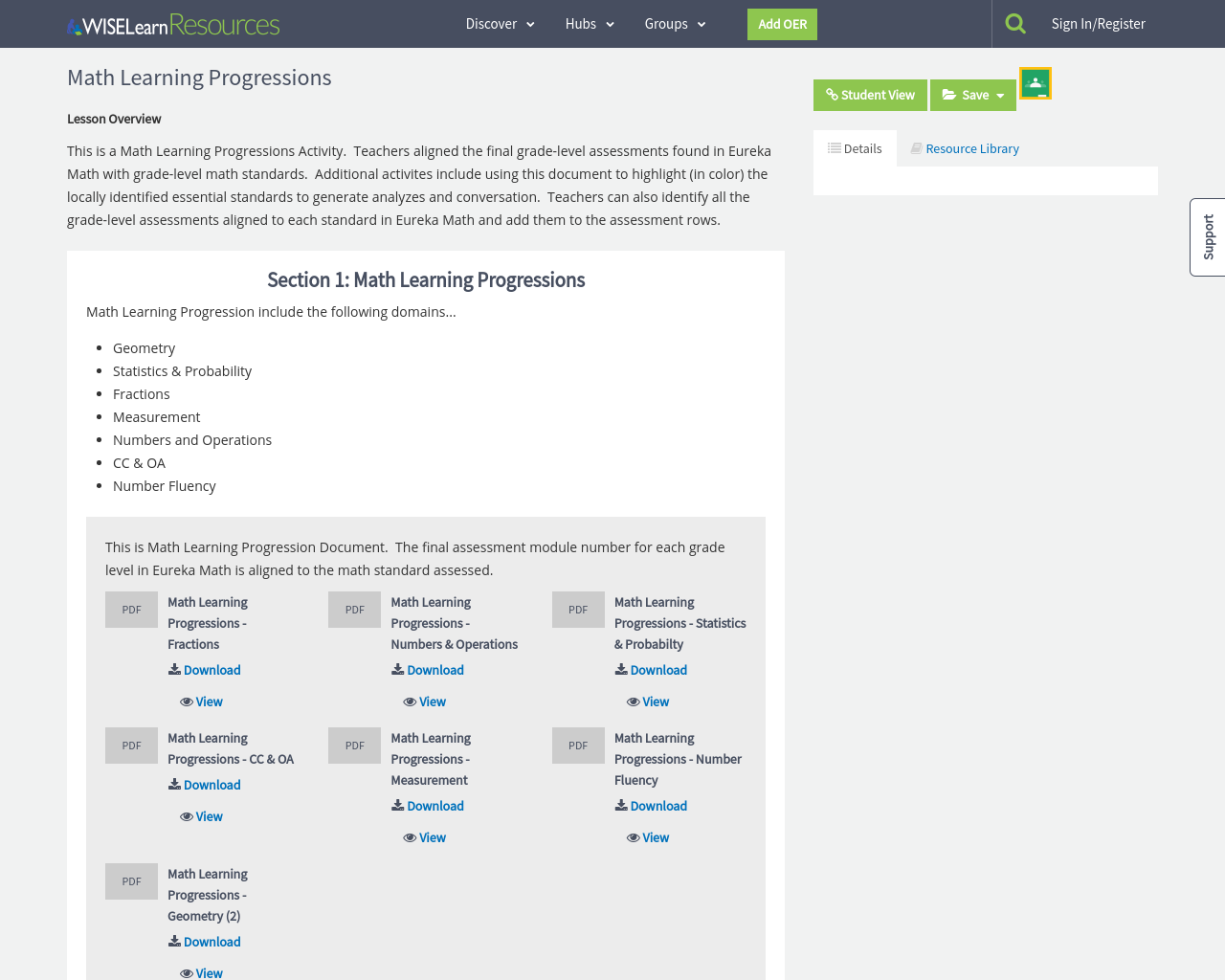Toggle View for CC & OA document
Screen dimensions: 1225x980
pyautogui.click(x=201, y=815)
